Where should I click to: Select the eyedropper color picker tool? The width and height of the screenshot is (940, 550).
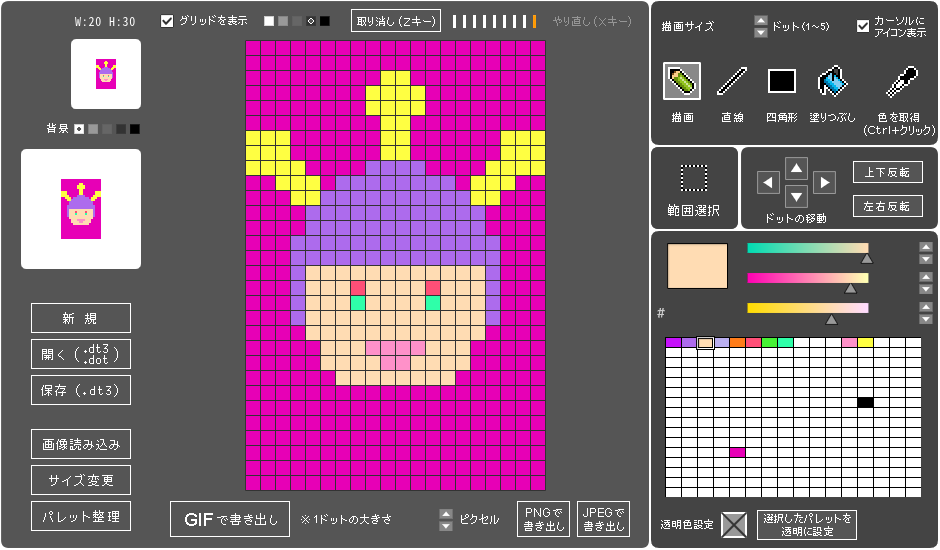click(905, 82)
